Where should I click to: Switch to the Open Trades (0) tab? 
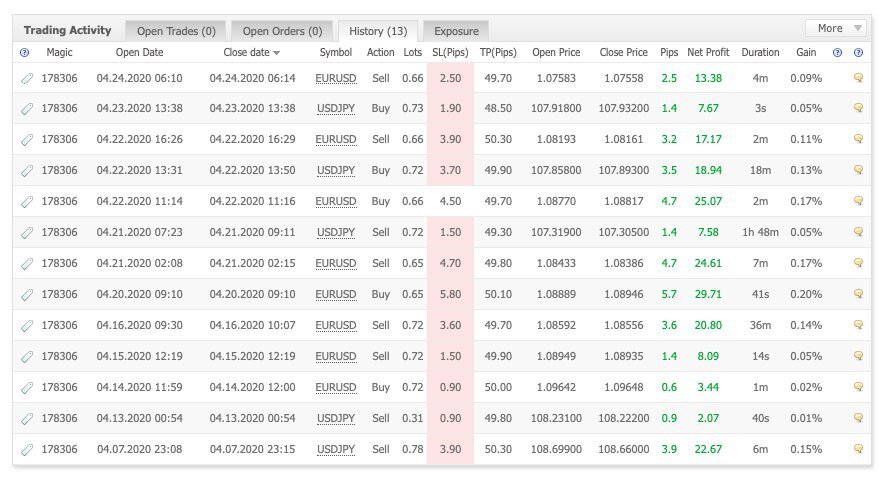click(176, 31)
